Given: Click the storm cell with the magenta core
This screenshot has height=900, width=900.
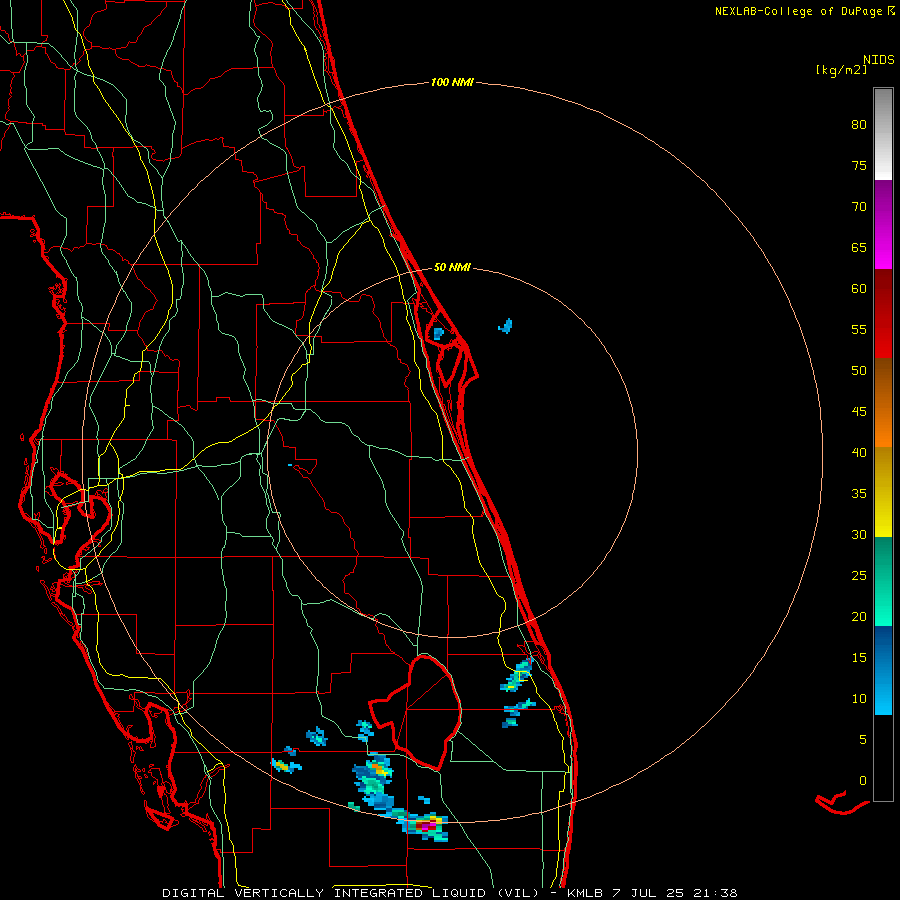Looking at the screenshot, I should point(425,826).
